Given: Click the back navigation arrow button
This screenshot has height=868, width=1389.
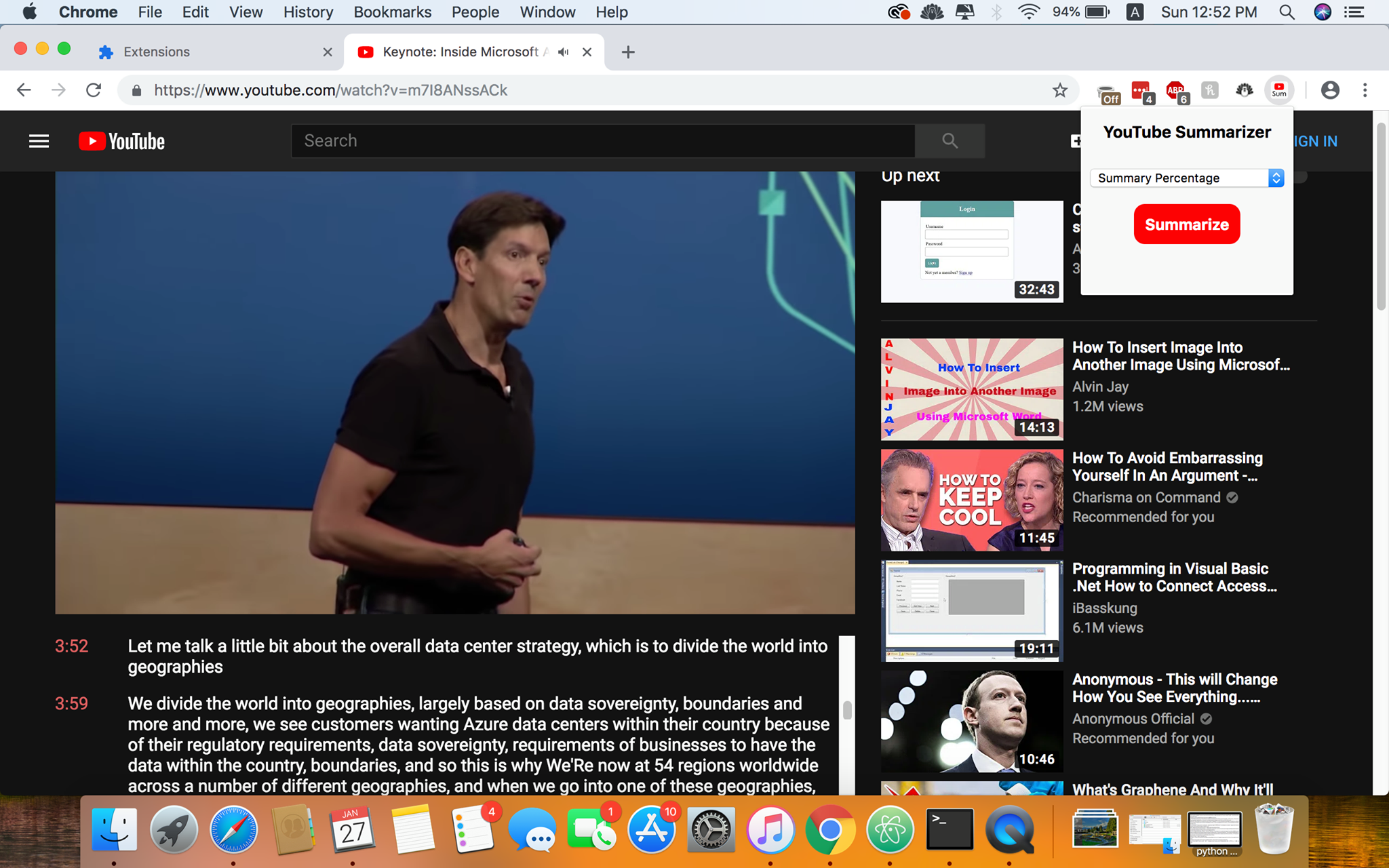Looking at the screenshot, I should [x=24, y=90].
